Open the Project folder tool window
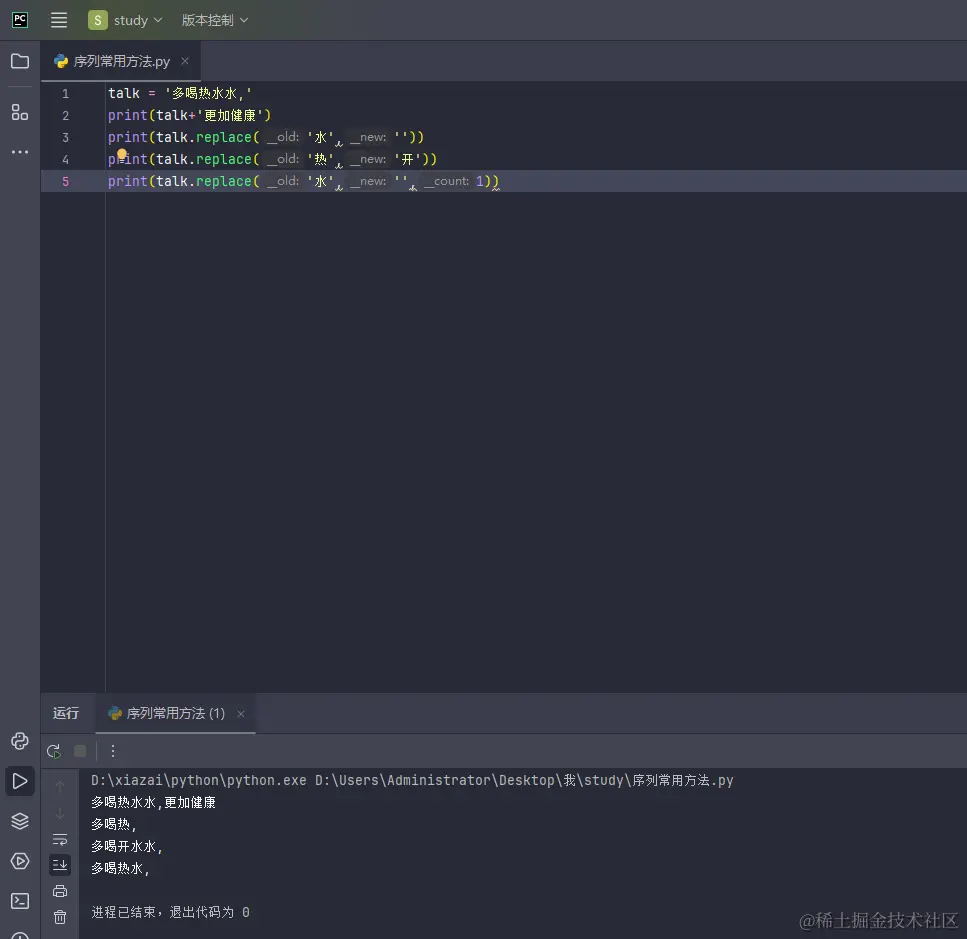This screenshot has width=967, height=939. pos(20,61)
